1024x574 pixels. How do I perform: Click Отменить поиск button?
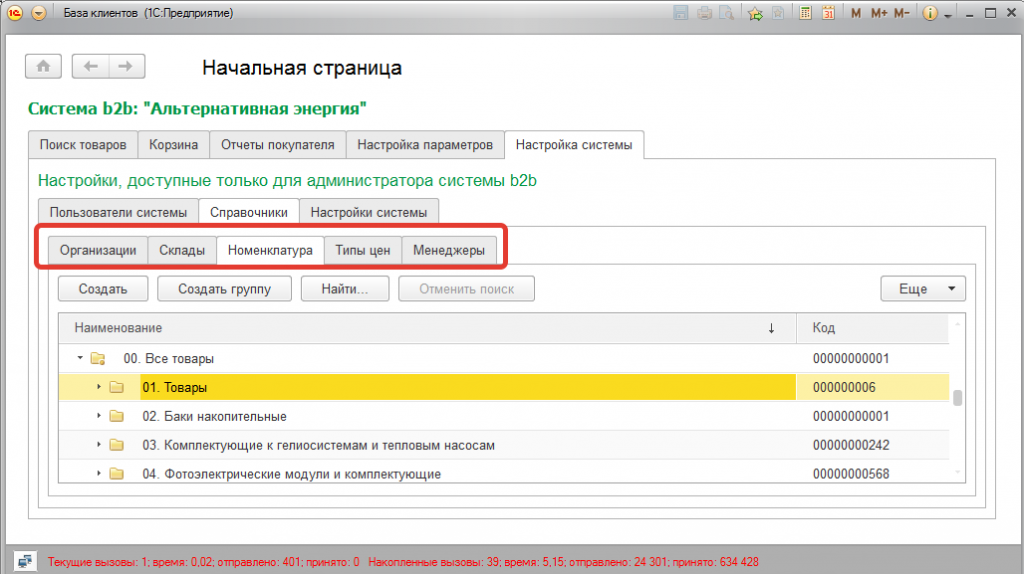coord(467,289)
